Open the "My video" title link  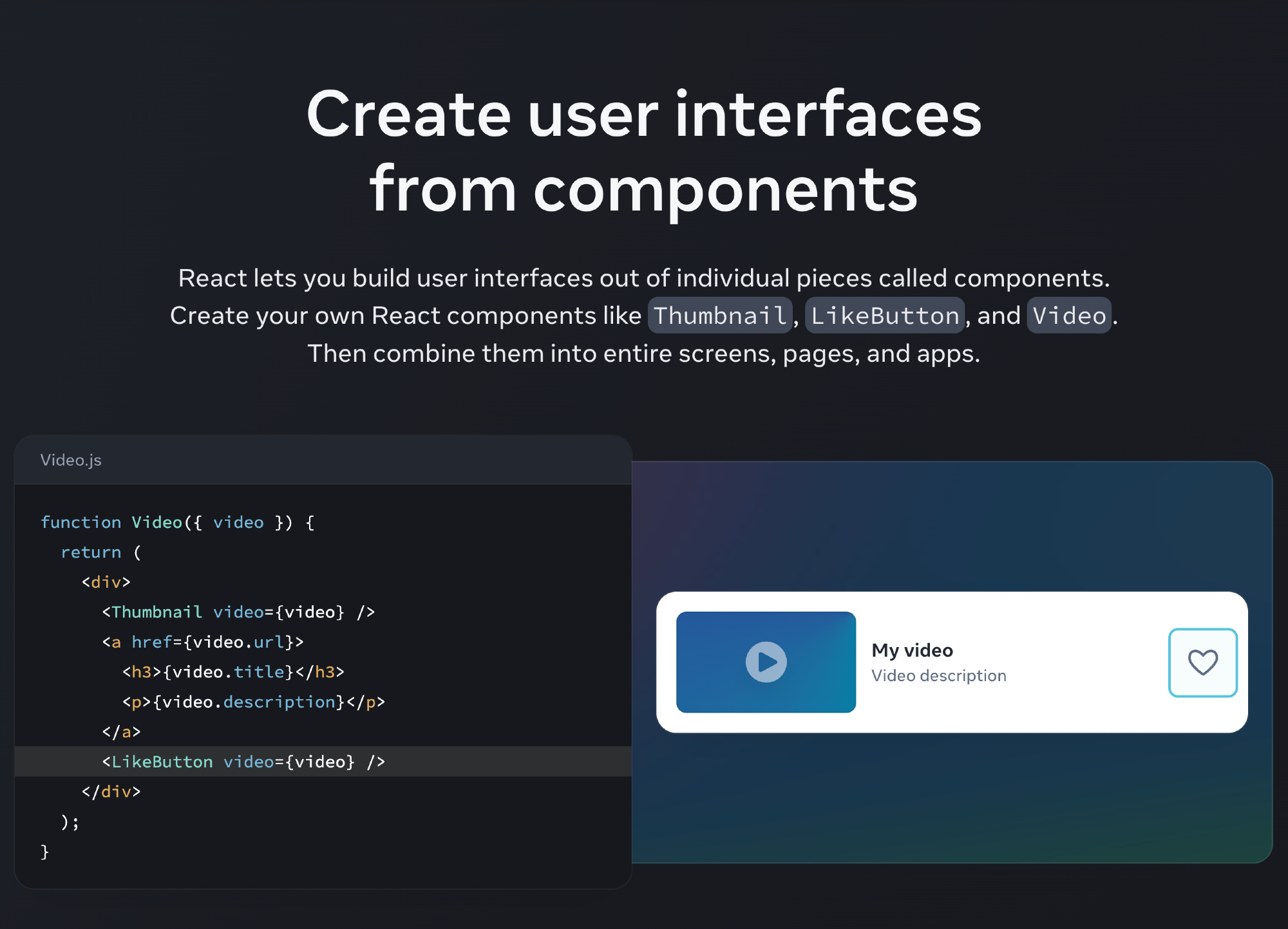pyautogui.click(x=912, y=650)
